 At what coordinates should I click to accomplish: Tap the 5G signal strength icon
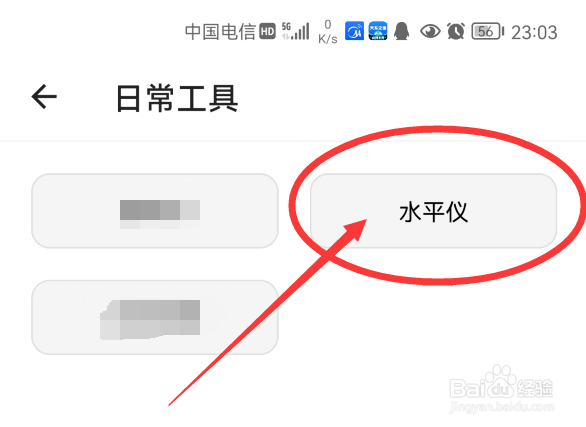296,31
